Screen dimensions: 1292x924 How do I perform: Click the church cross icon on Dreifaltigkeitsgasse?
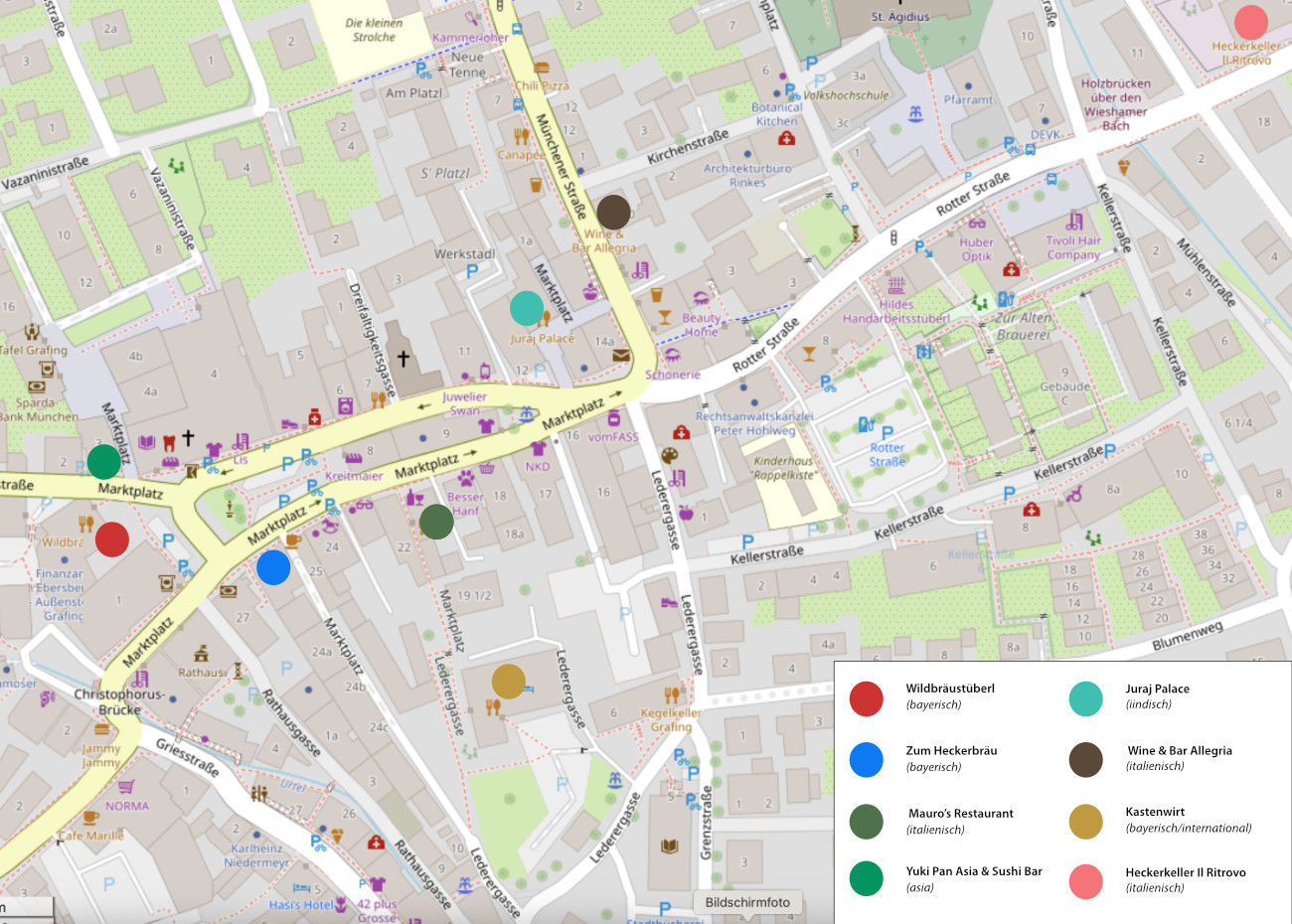404,358
